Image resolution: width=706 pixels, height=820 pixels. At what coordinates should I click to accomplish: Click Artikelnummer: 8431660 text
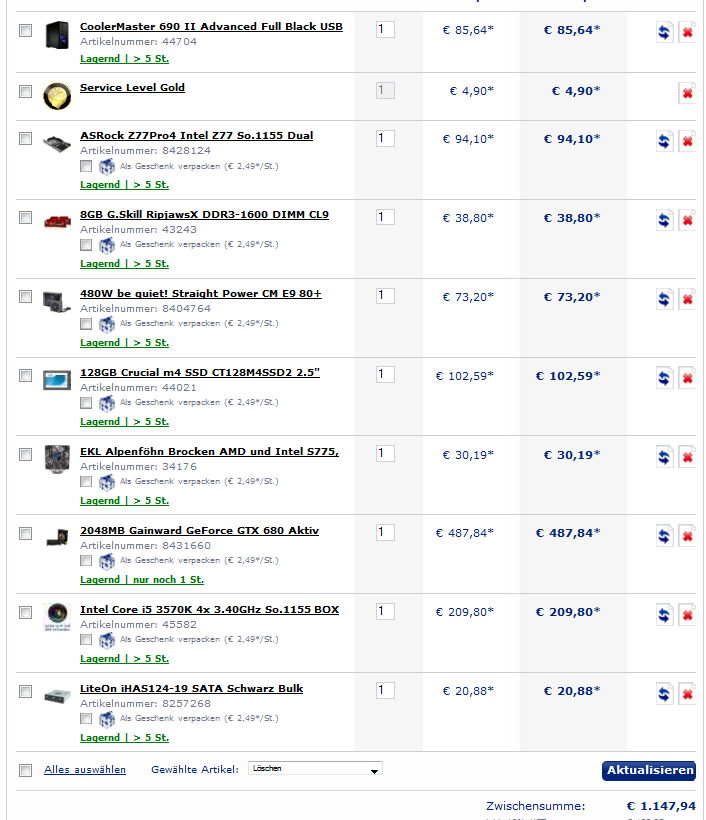point(145,546)
